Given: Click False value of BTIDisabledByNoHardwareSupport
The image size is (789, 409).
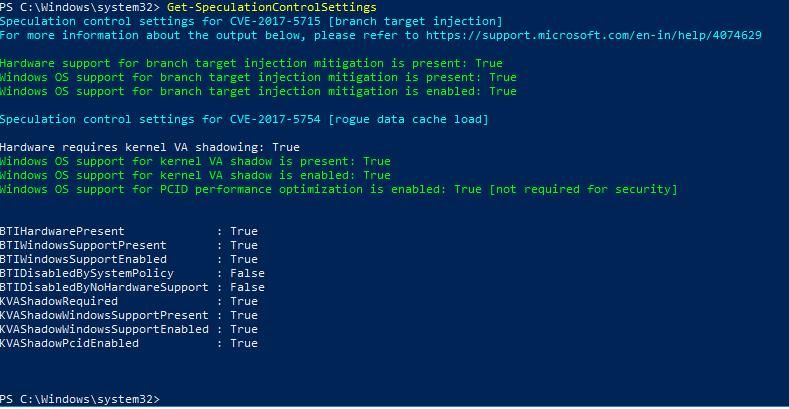Looking at the screenshot, I should tap(247, 287).
